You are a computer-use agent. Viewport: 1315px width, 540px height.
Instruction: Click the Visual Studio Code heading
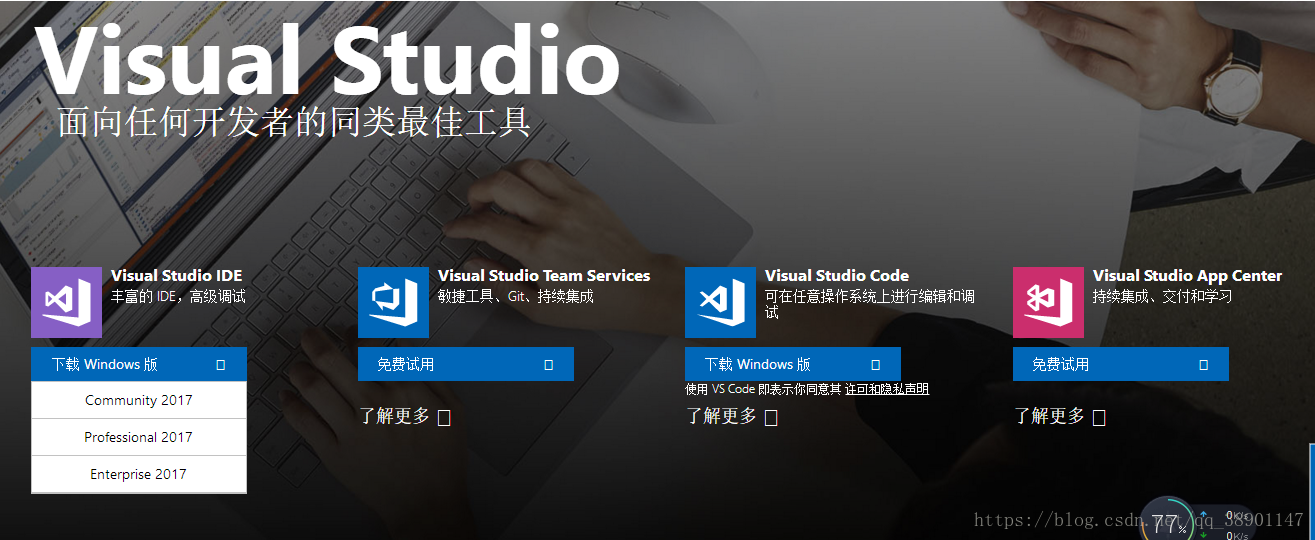tap(837, 276)
